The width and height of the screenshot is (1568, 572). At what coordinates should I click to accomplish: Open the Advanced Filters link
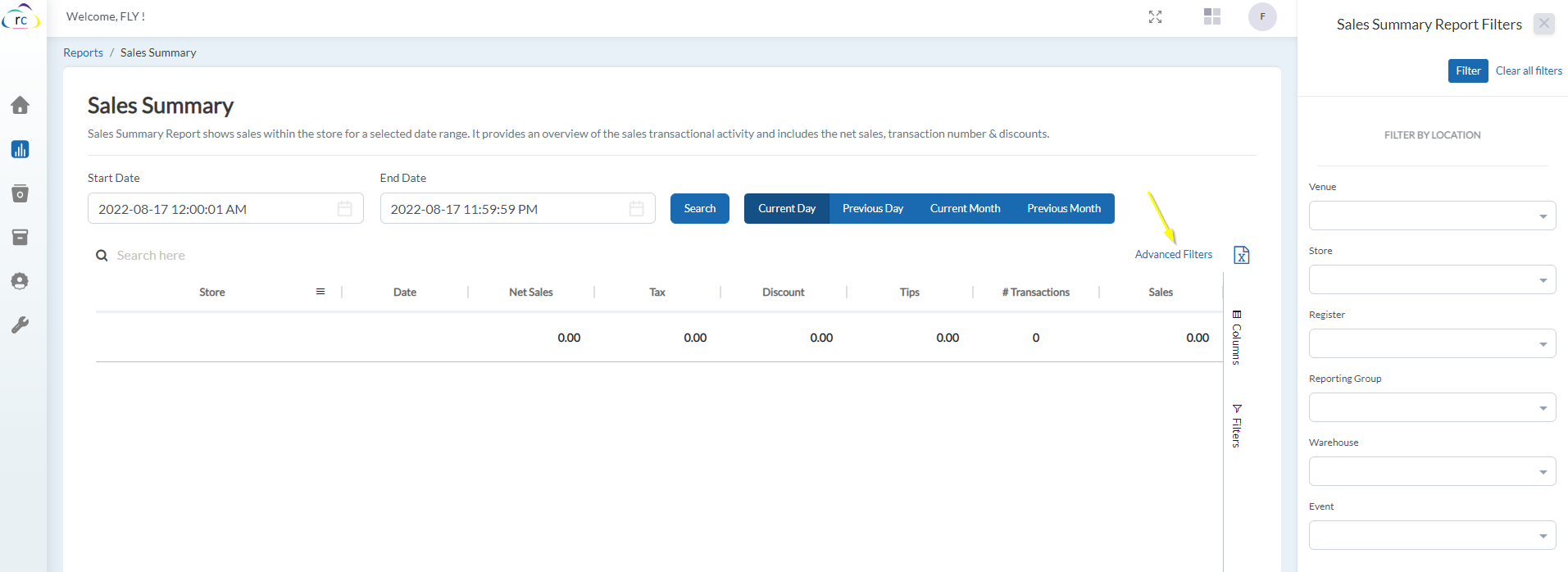(x=1173, y=255)
